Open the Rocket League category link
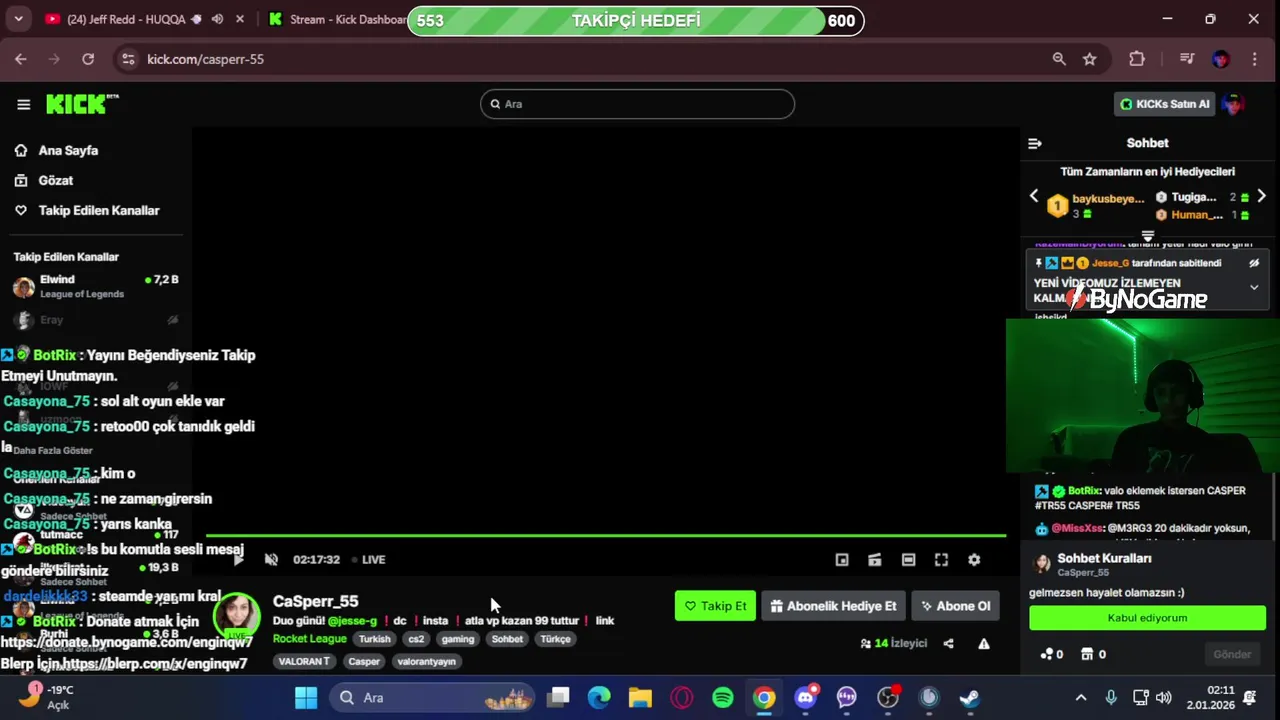 [x=309, y=639]
